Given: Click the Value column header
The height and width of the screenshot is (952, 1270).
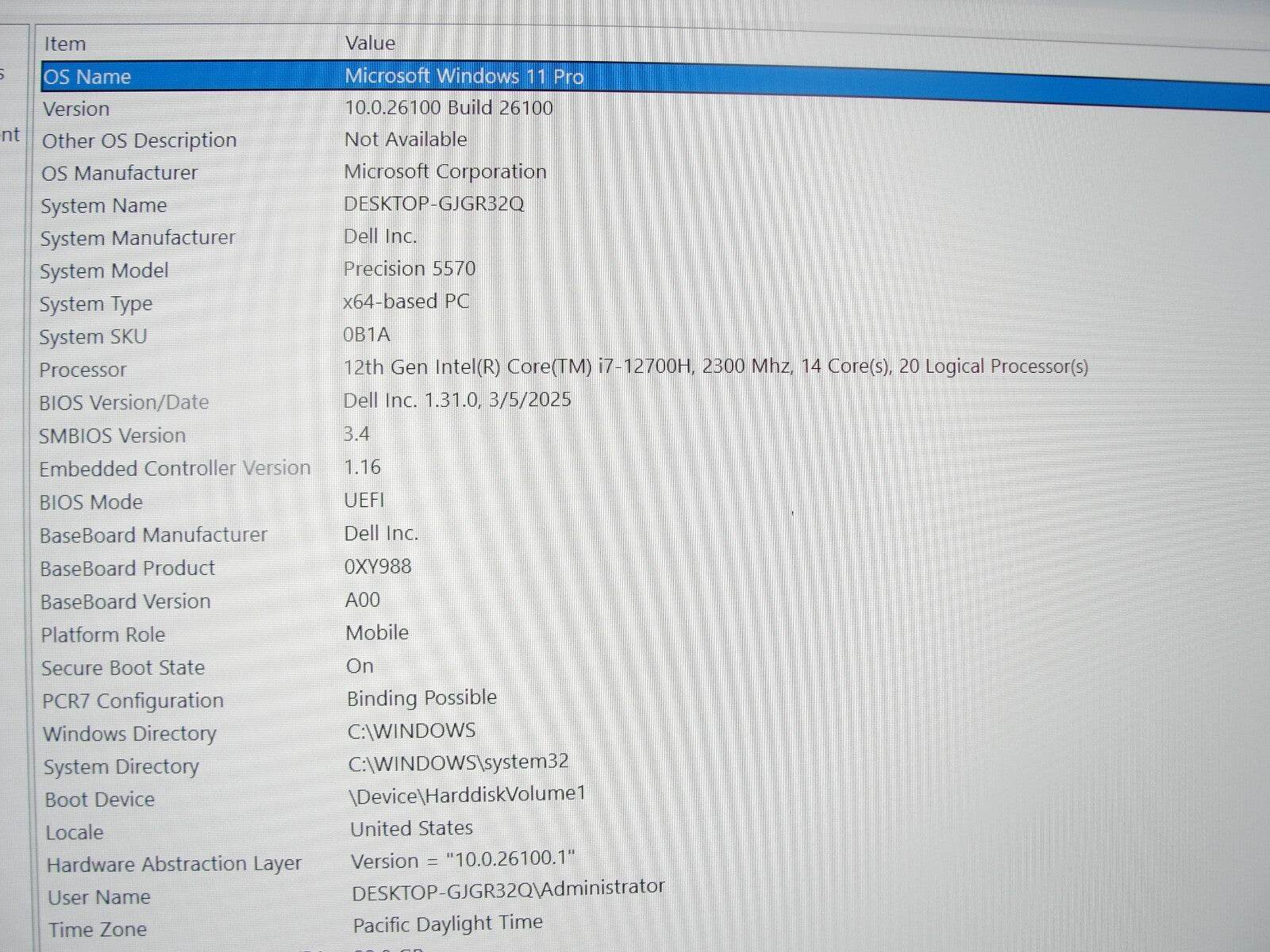Looking at the screenshot, I should [x=370, y=43].
